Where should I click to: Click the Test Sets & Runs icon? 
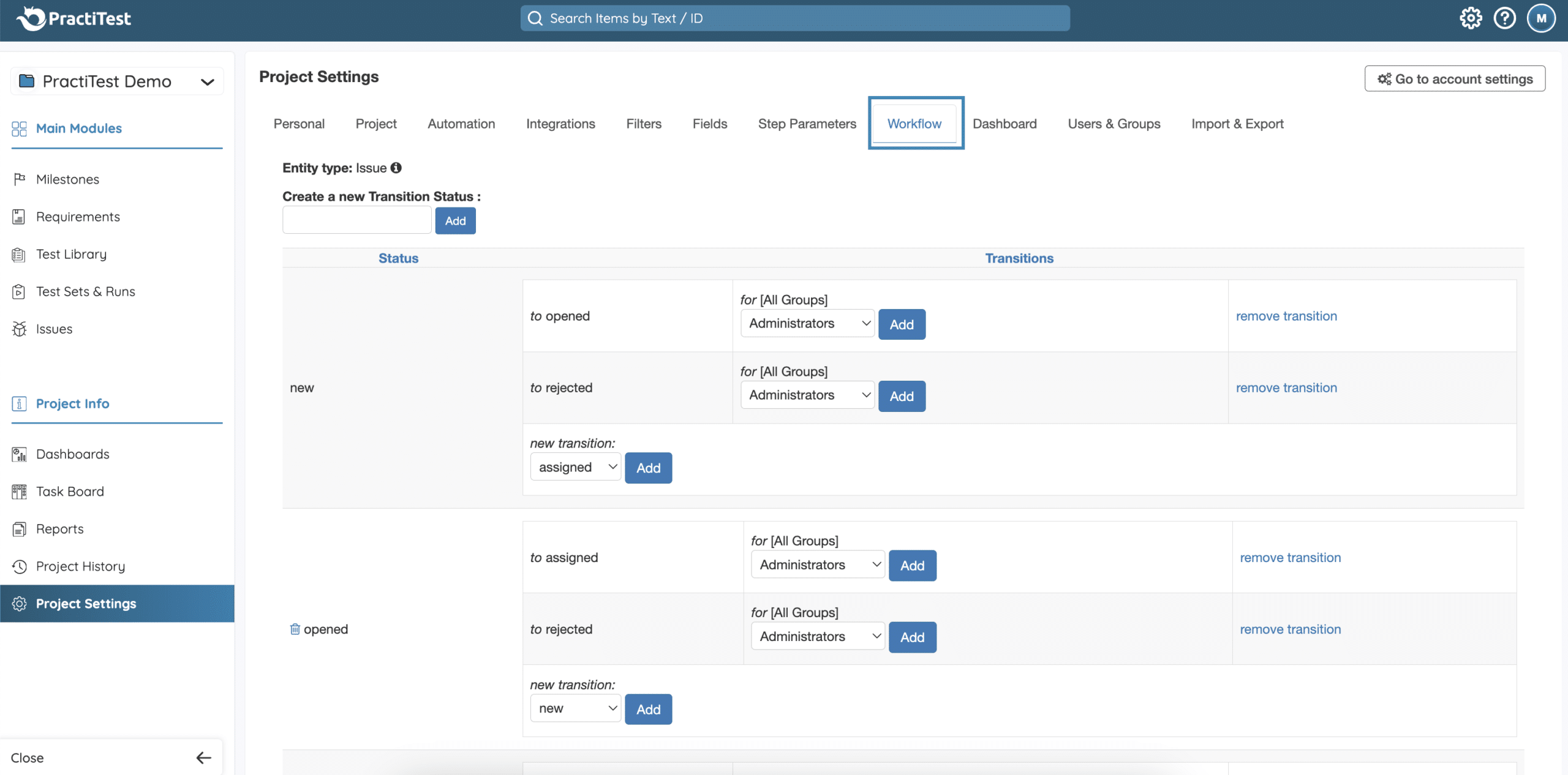[19, 291]
